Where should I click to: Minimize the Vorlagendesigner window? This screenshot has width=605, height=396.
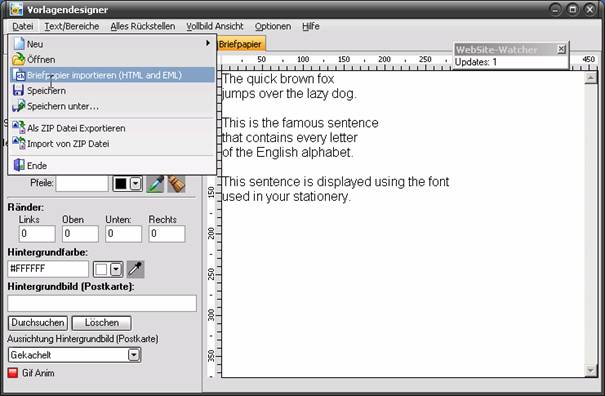coord(555,9)
